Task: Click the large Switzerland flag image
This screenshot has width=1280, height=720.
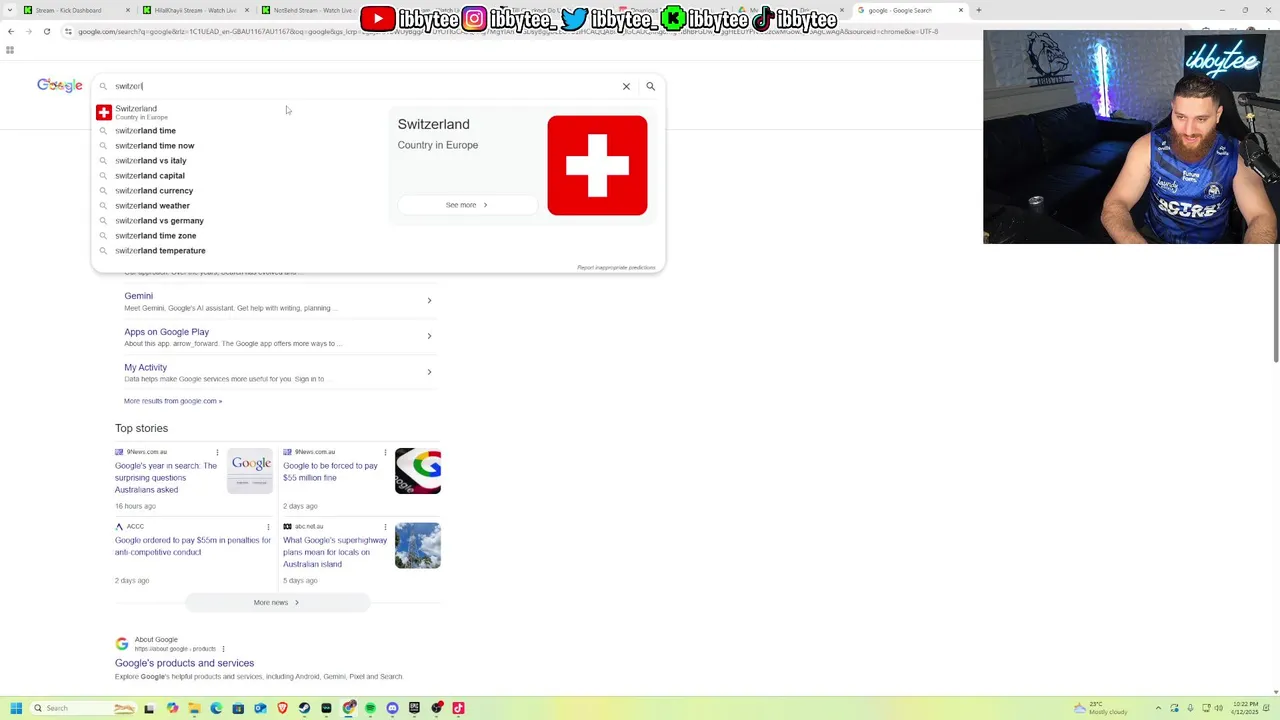Action: pos(597,165)
